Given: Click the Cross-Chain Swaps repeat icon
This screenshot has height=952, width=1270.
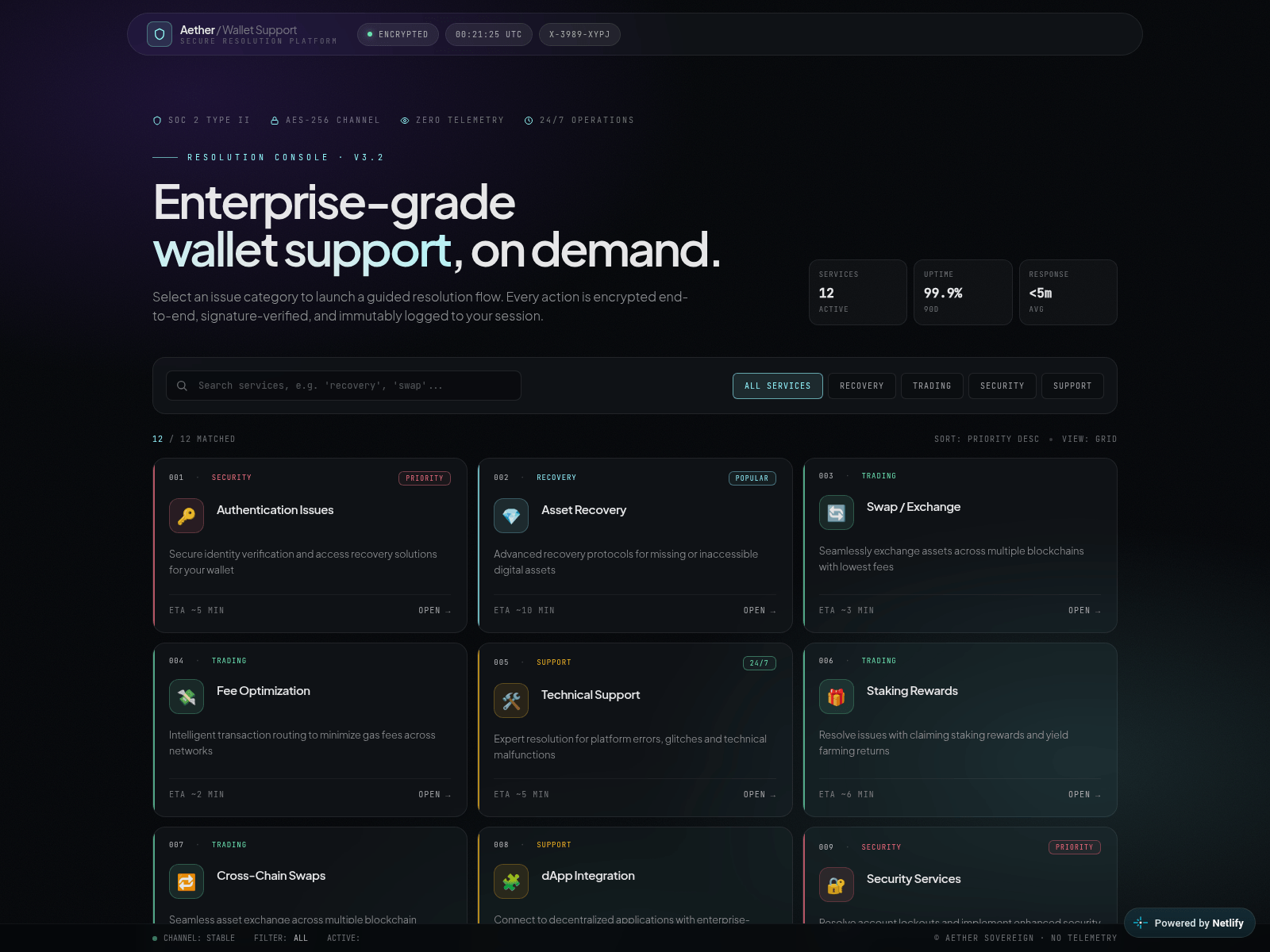Looking at the screenshot, I should click(x=187, y=881).
